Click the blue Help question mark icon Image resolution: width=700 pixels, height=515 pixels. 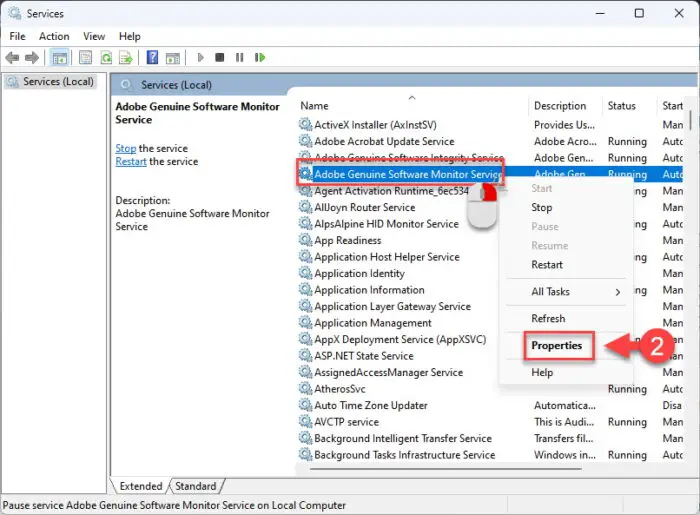(x=153, y=58)
